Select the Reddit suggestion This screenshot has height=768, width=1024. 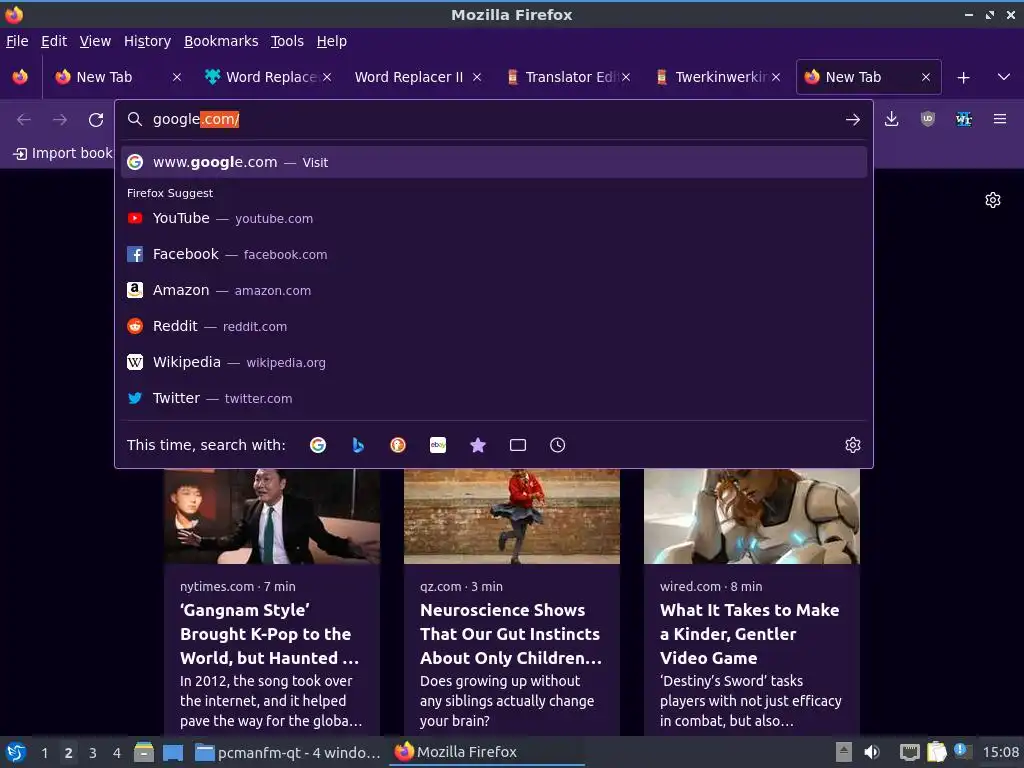pyautogui.click(x=494, y=326)
